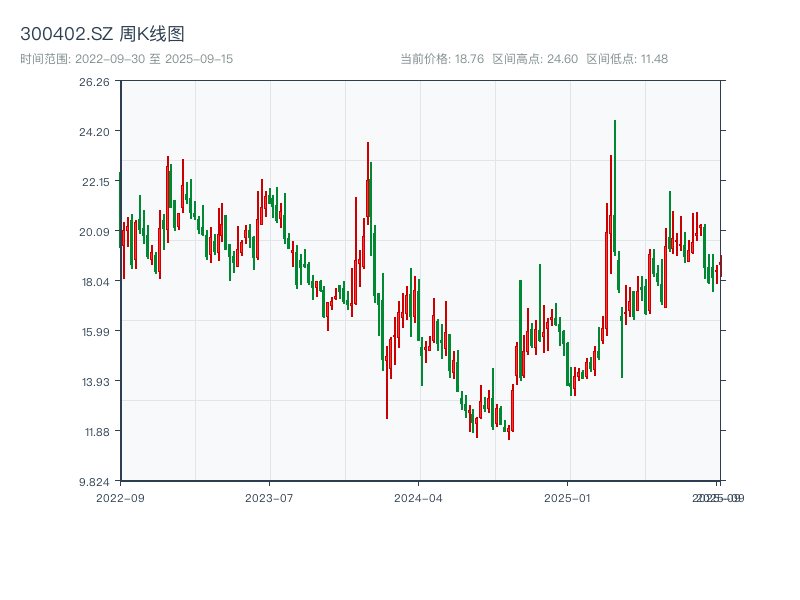Image resolution: width=800 pixels, height=600 pixels.
Task: Click y-axis label 22.15
Action: click(x=96, y=182)
